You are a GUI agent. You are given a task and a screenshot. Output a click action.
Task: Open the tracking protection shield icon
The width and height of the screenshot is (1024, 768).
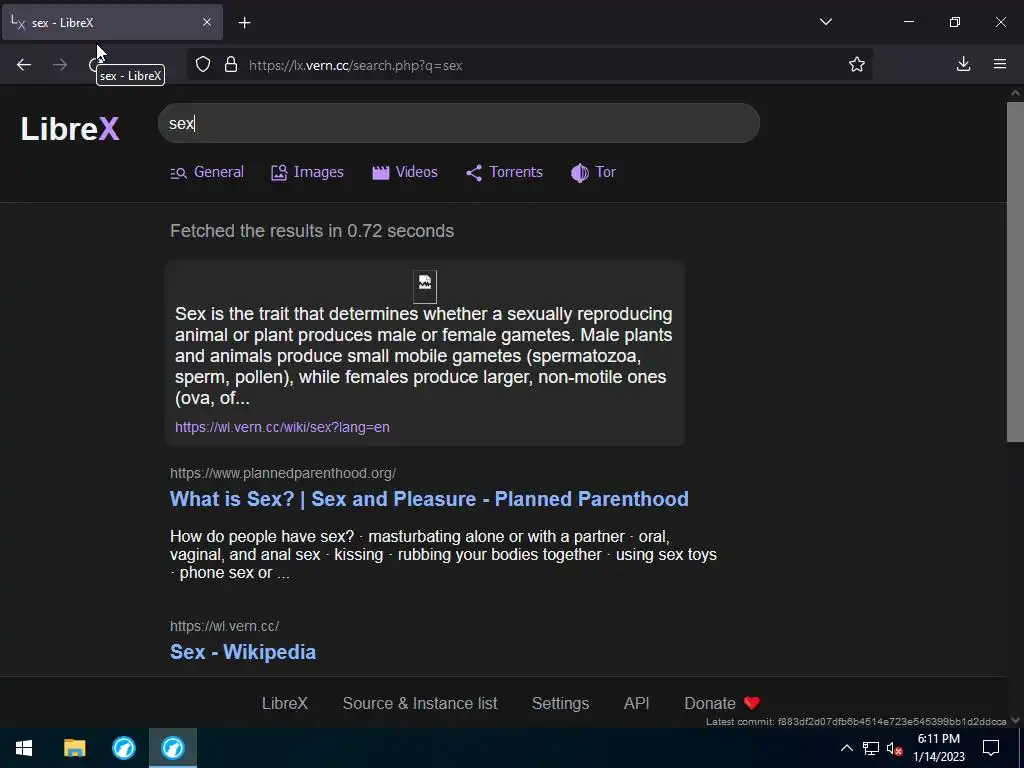click(203, 65)
